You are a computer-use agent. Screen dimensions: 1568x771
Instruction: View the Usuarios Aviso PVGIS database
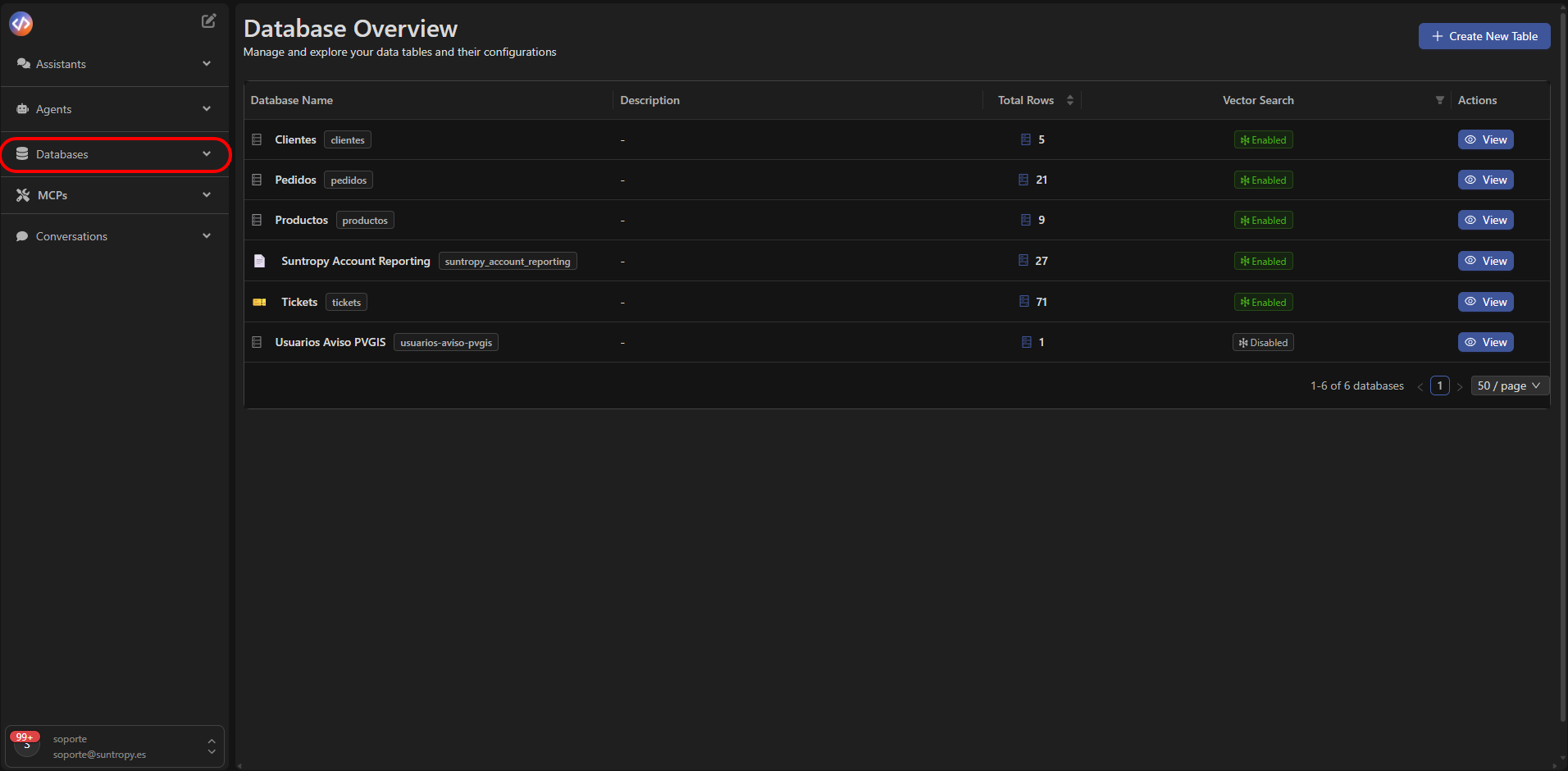pyautogui.click(x=1485, y=342)
